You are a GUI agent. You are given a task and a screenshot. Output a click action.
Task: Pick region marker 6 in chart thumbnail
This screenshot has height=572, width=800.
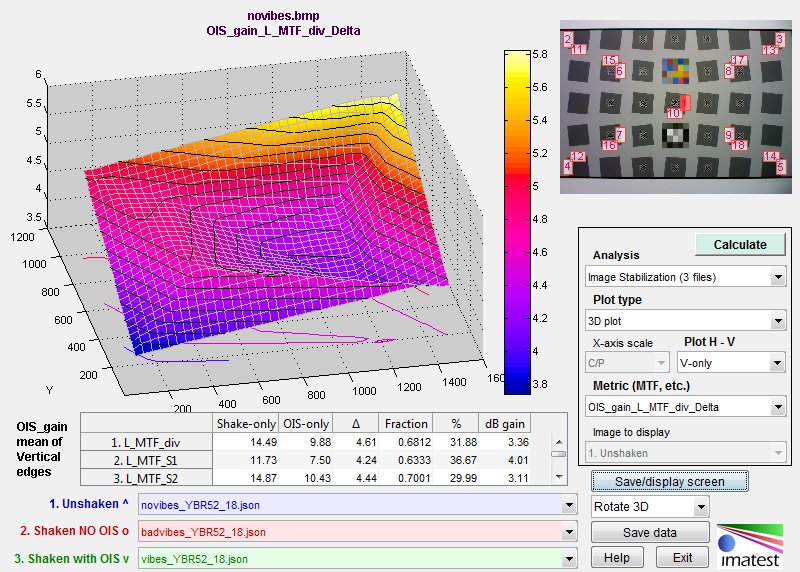coord(619,71)
